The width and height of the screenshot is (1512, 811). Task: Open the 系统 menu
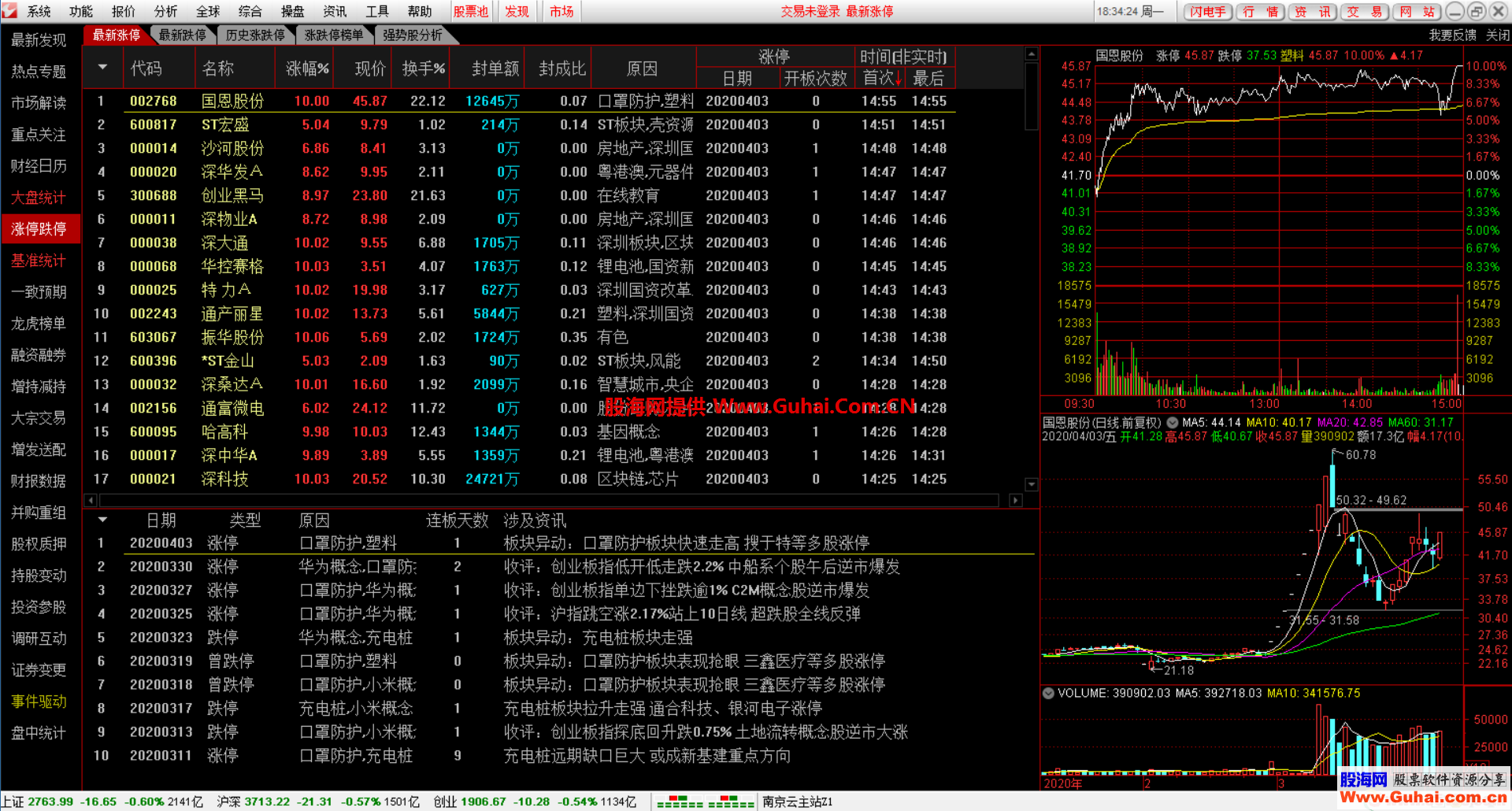(x=39, y=11)
